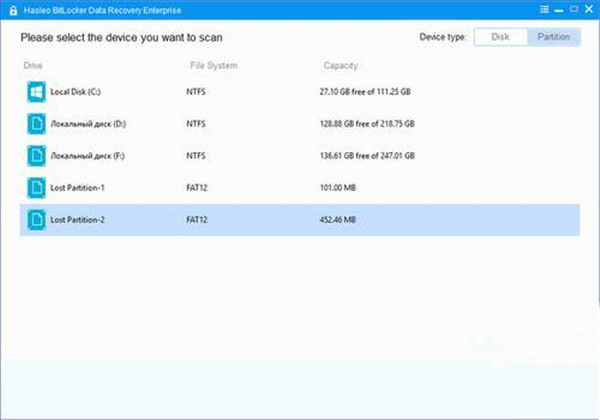
Task: Click FAT12 value for Lost Partition-1
Action: (x=197, y=188)
